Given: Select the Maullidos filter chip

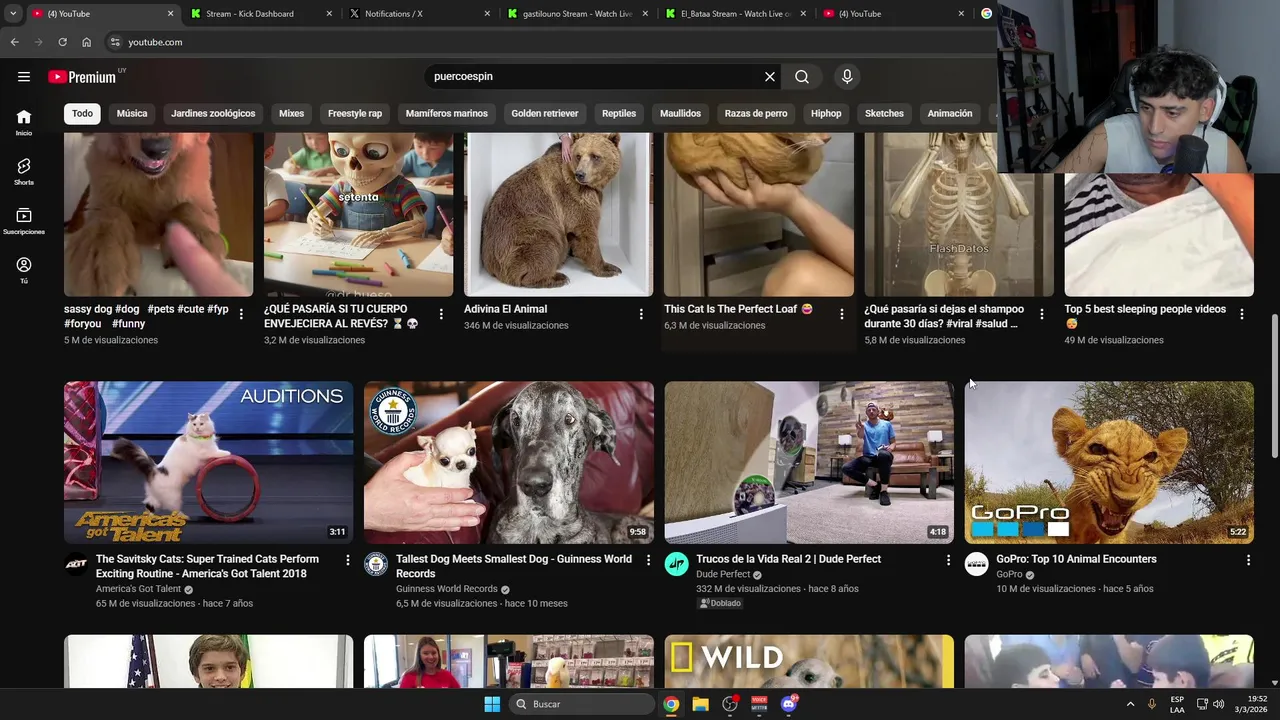Looking at the screenshot, I should [680, 113].
